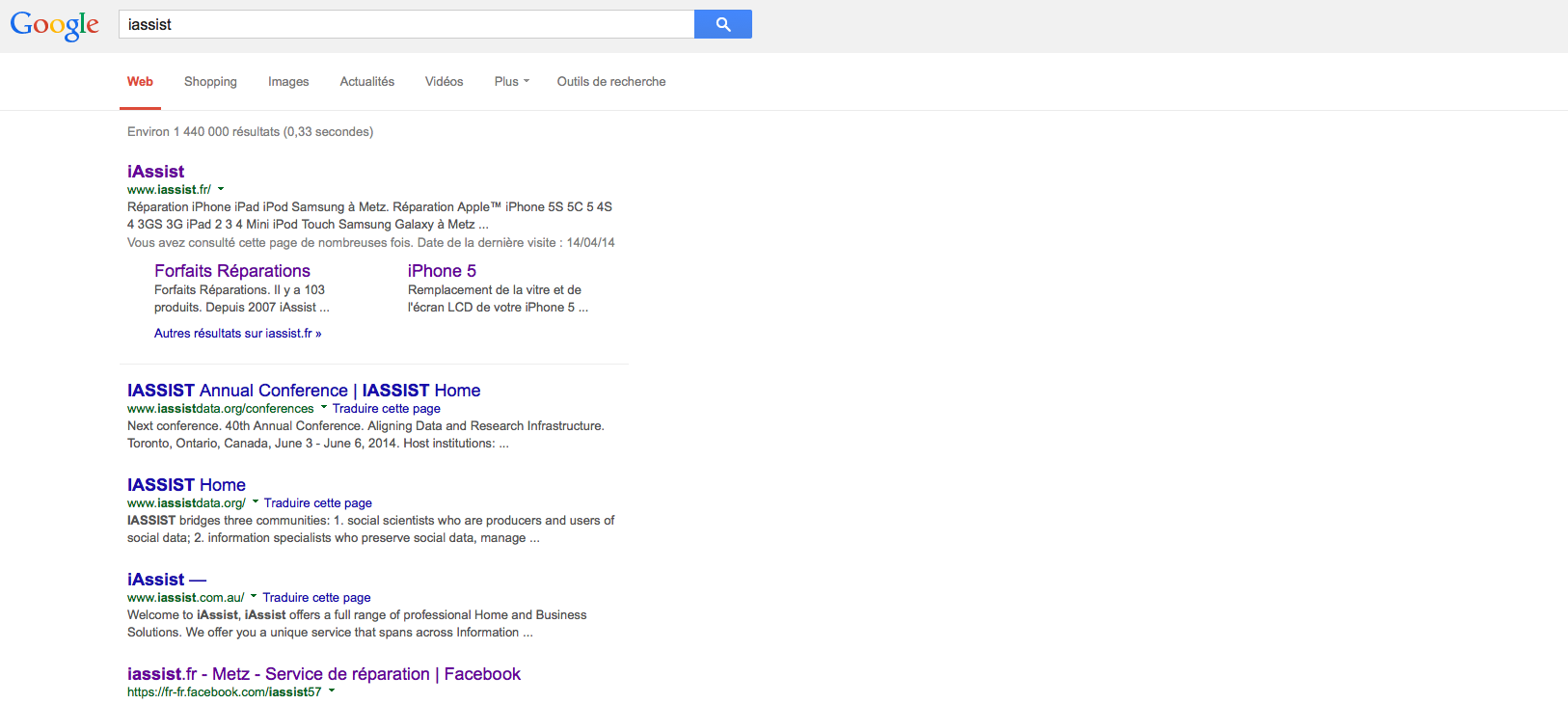Click snippet Welcome to iAssist, iAssist offers
The image size is (1568, 704).
(357, 624)
